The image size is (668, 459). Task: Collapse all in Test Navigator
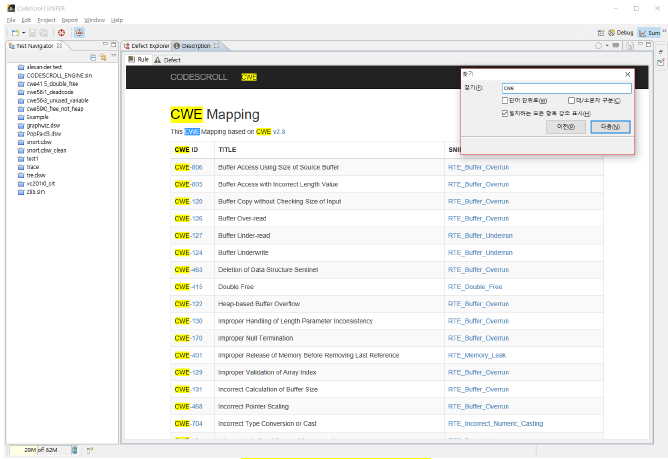pos(93,57)
